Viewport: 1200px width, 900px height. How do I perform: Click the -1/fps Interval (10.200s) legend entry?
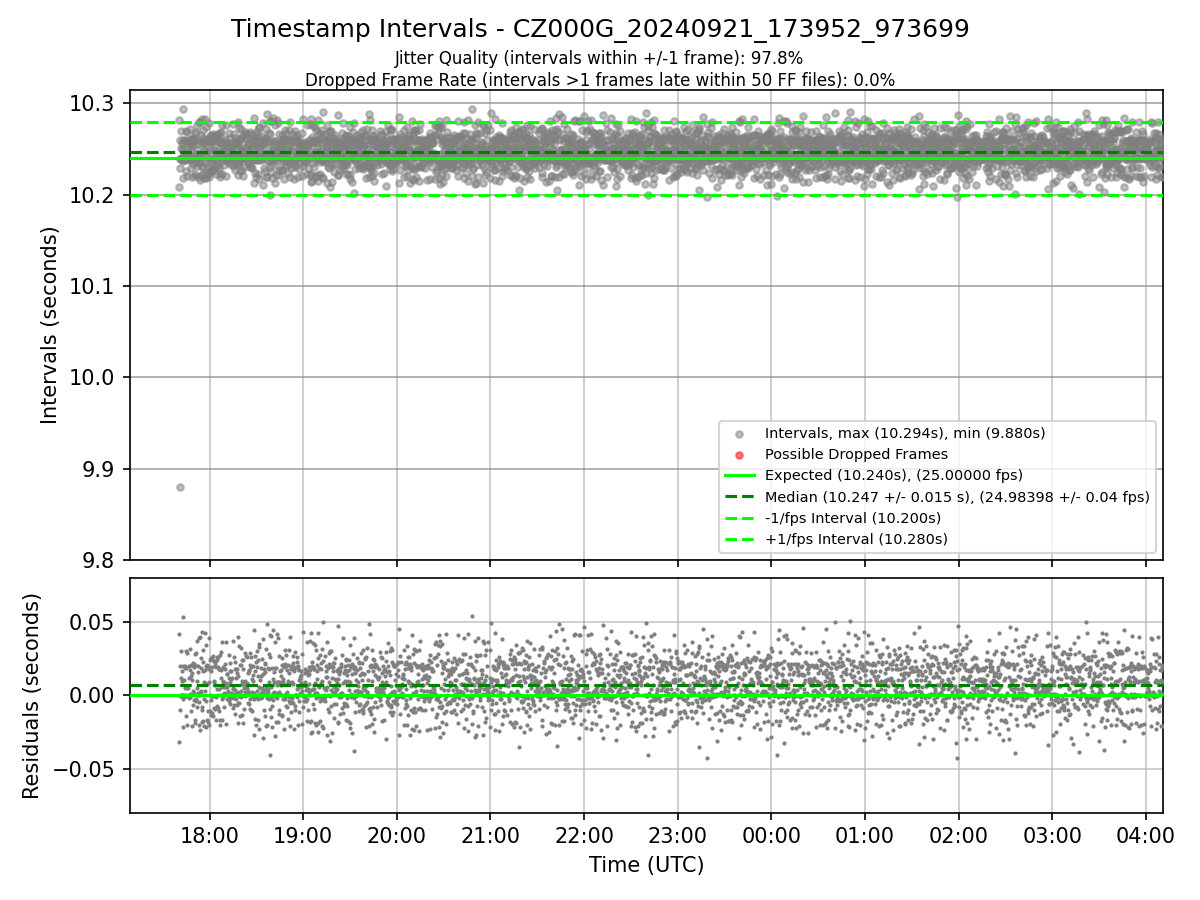853,517
